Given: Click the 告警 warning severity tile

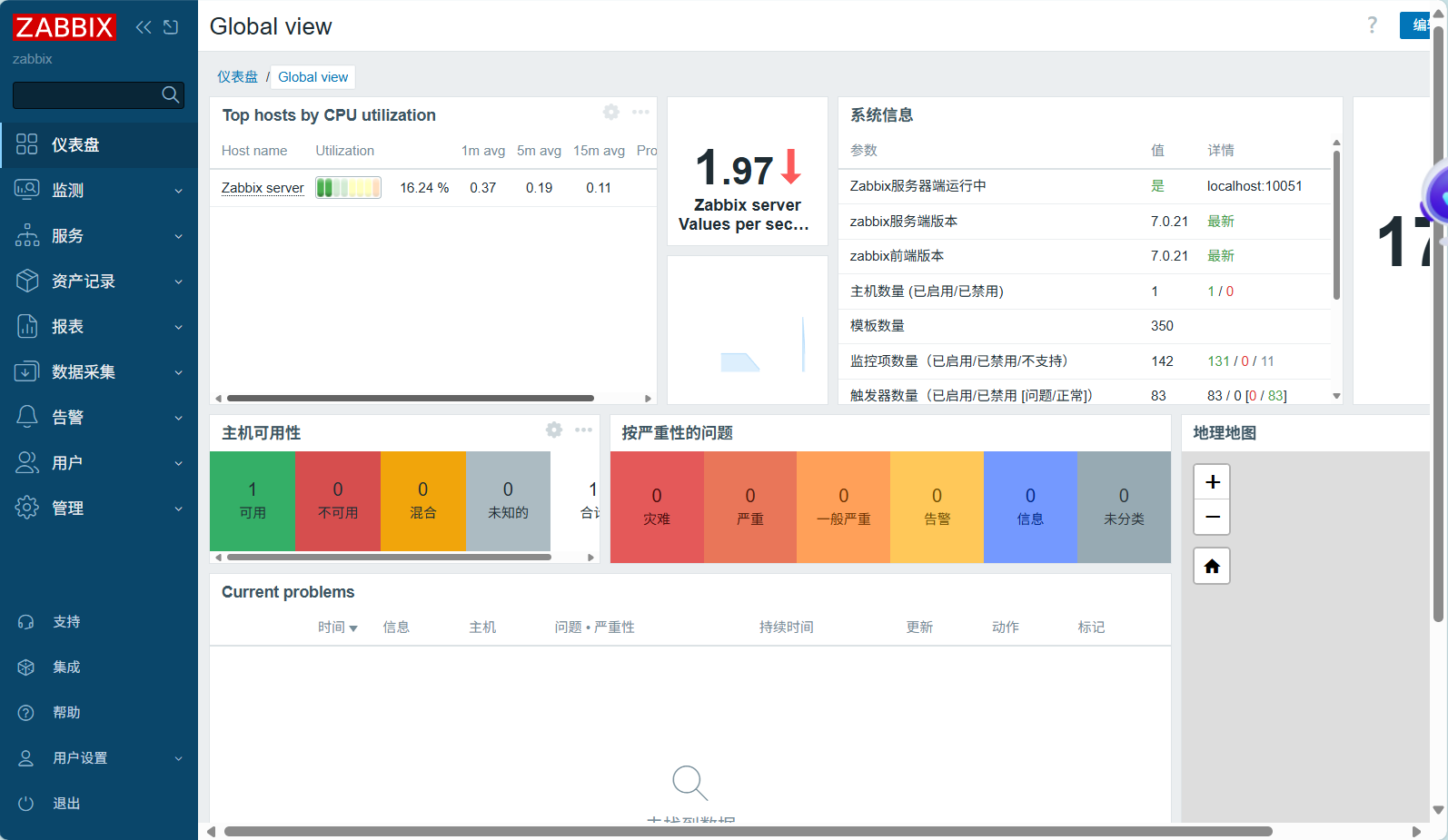Looking at the screenshot, I should [x=937, y=507].
